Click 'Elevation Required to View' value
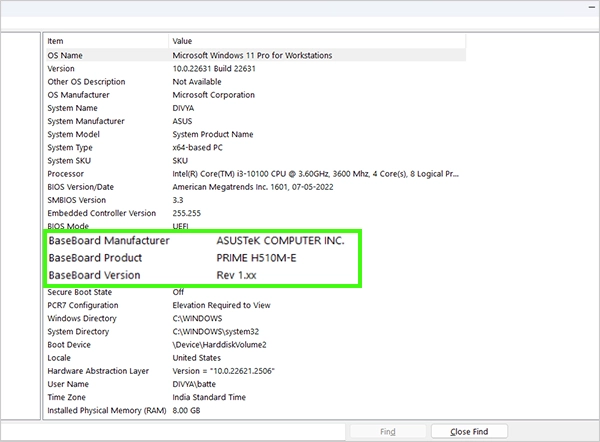This screenshot has height=442, width=600. [x=221, y=305]
